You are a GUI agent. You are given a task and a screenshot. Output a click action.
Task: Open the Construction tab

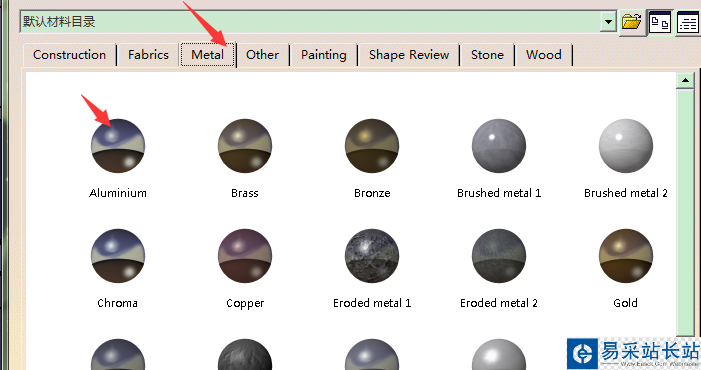coord(69,55)
